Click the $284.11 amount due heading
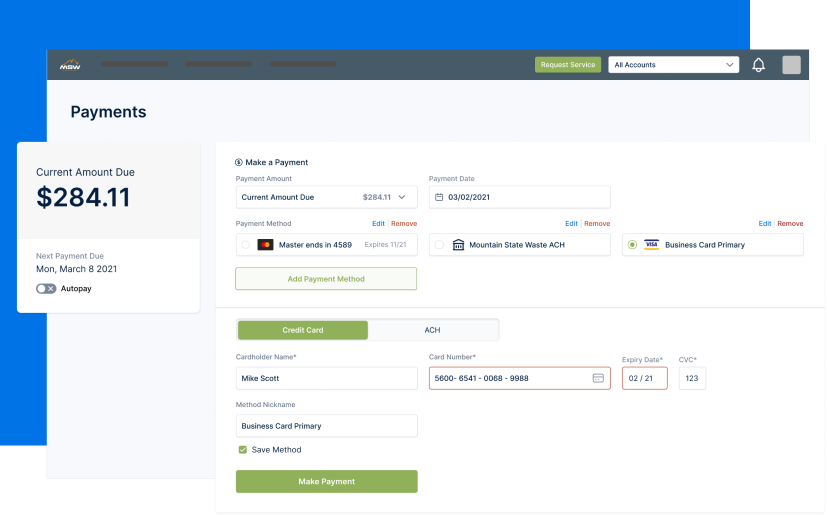 (83, 197)
